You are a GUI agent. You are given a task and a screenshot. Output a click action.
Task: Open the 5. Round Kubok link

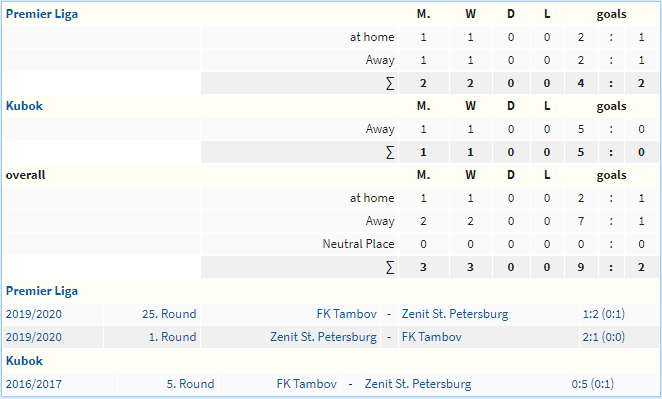(x=190, y=384)
